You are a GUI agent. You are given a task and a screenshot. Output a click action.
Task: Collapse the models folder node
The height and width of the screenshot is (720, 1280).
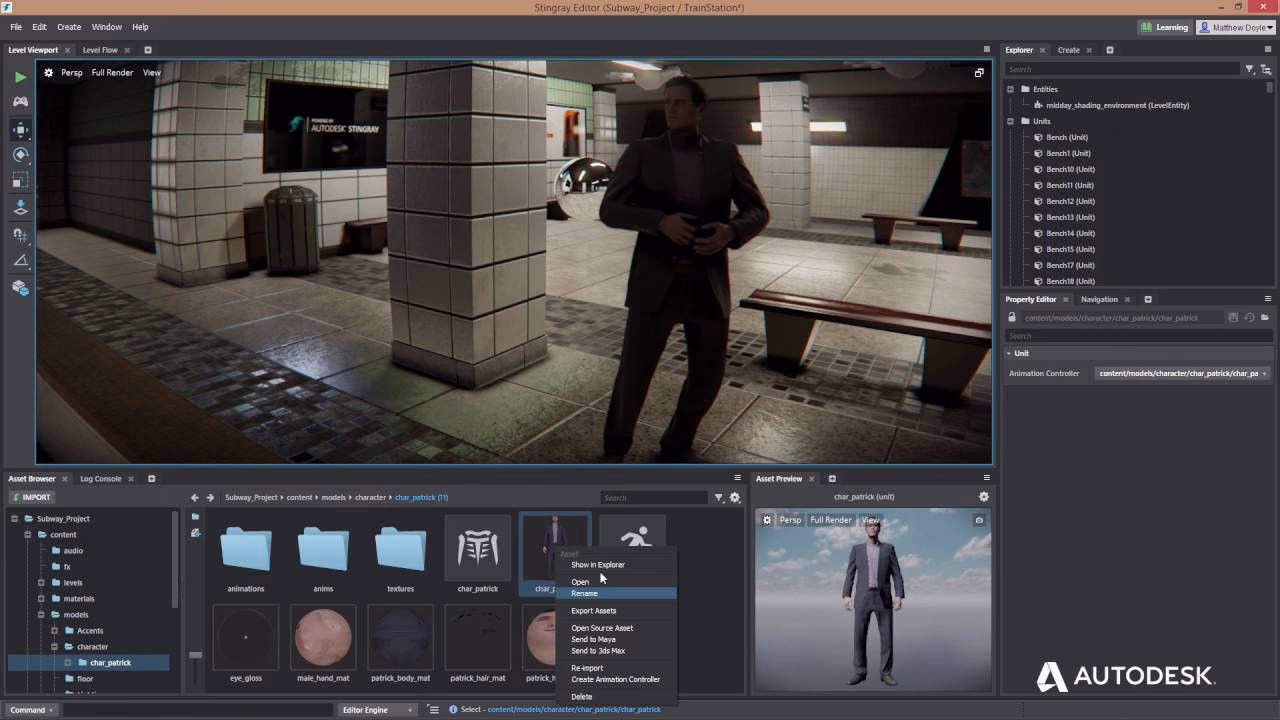click(x=41, y=615)
